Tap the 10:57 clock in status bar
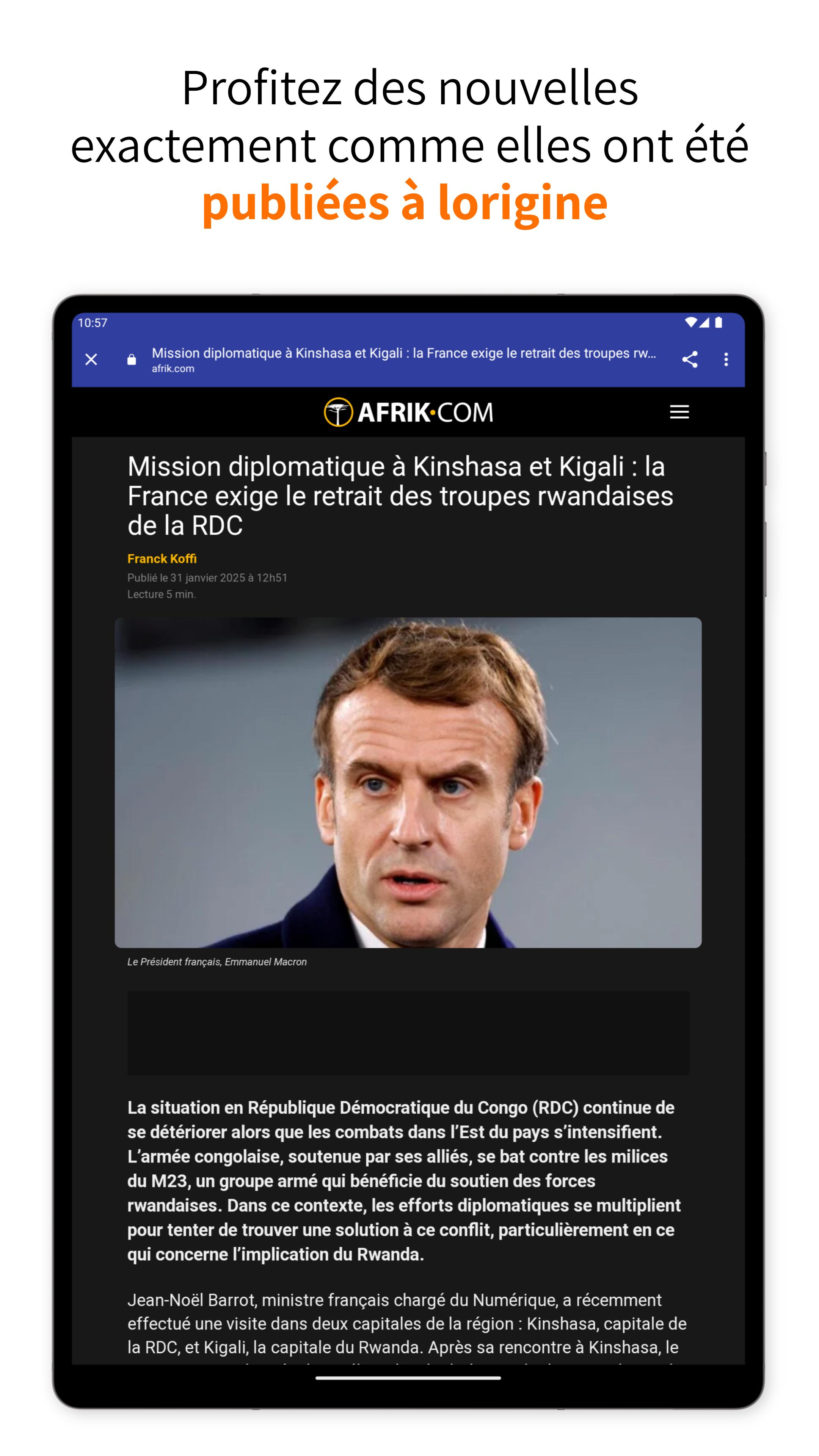819x1456 pixels. (x=93, y=323)
